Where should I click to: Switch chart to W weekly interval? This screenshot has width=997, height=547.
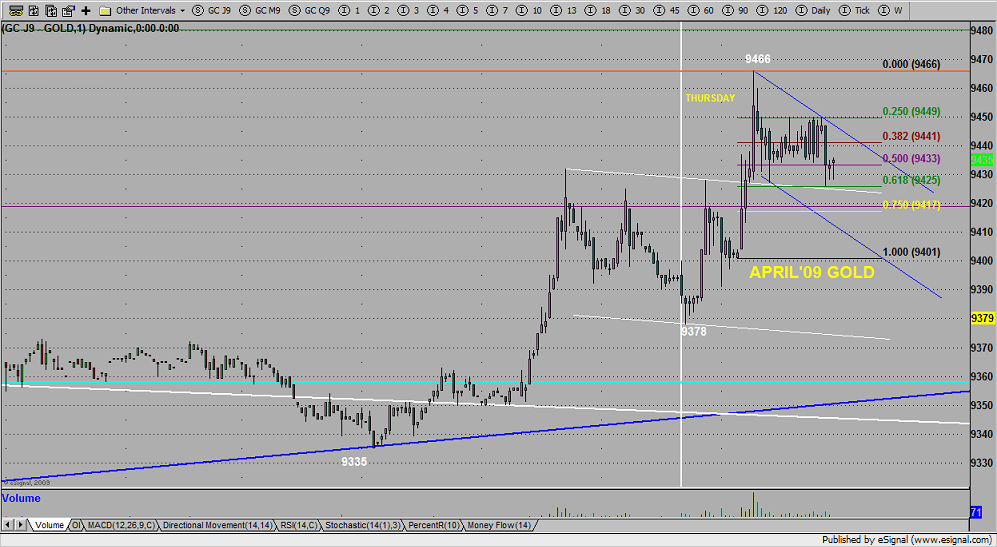[x=891, y=11]
